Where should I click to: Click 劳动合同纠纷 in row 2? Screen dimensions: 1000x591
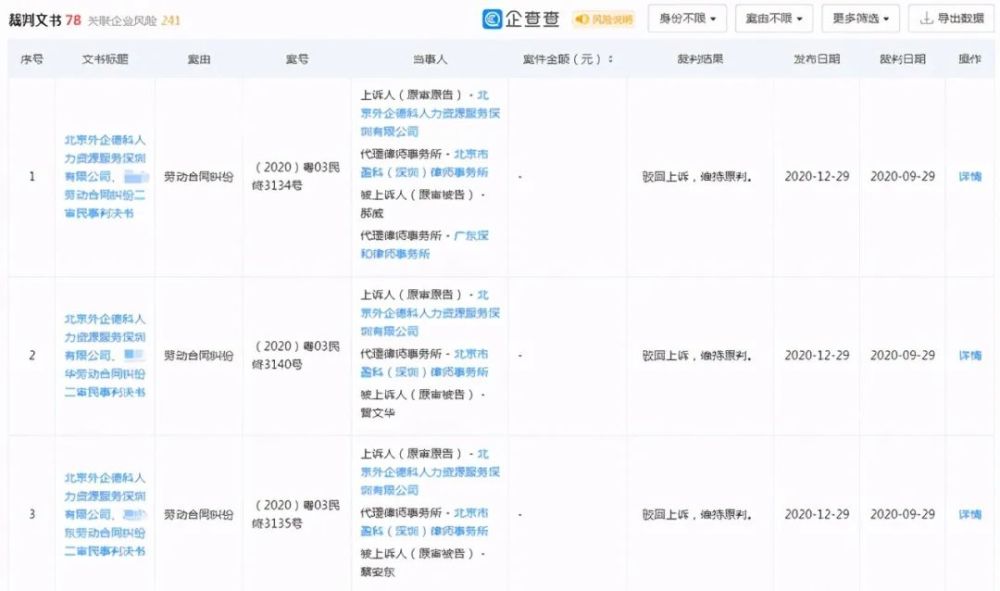pos(199,356)
